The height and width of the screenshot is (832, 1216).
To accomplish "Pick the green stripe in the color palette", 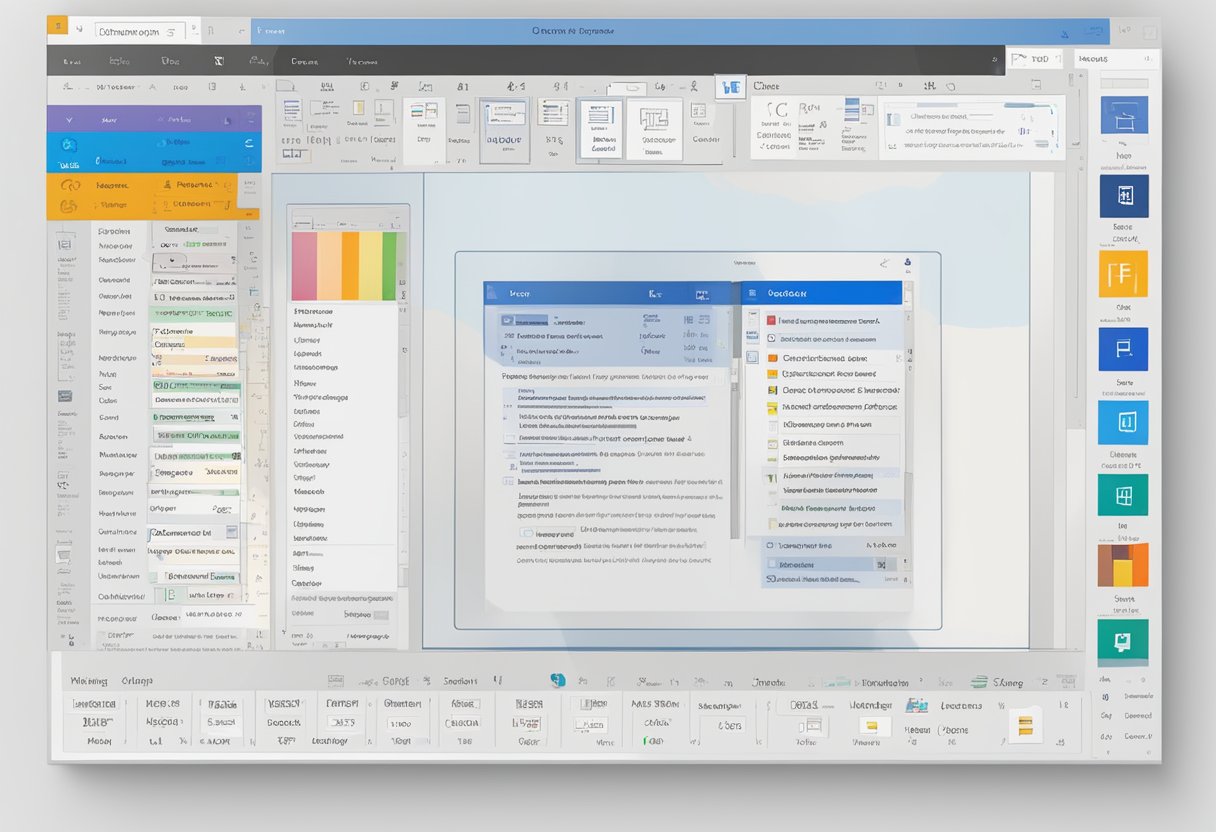I will click(389, 266).
